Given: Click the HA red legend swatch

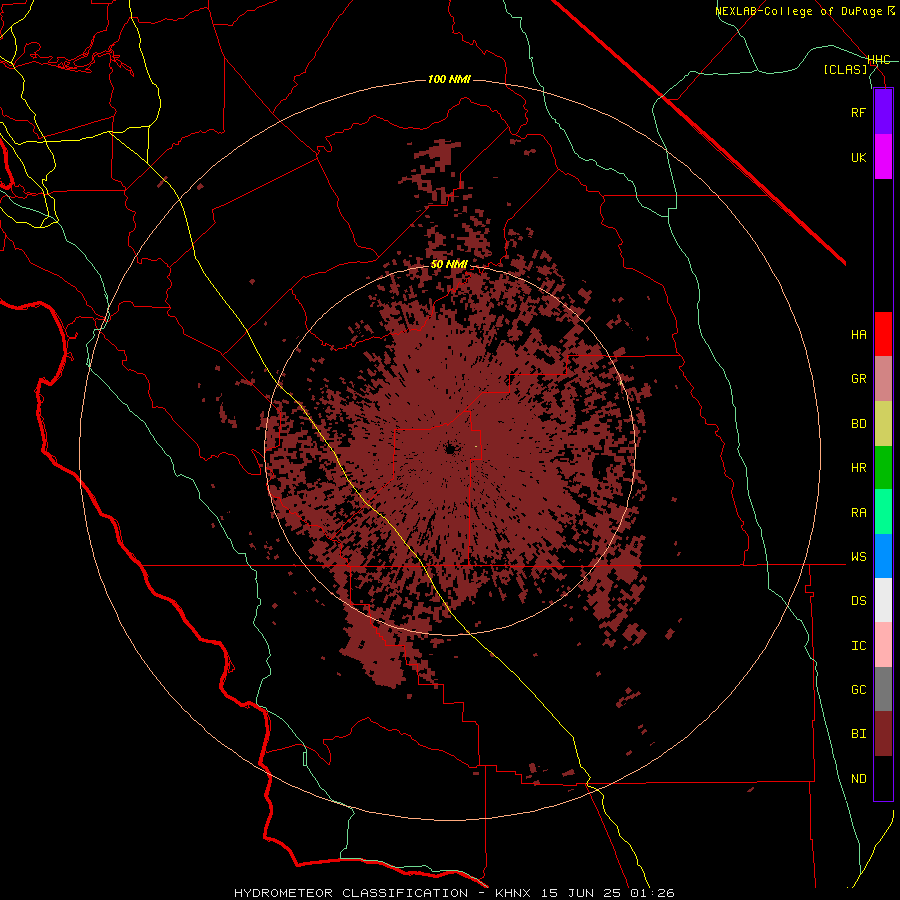Looking at the screenshot, I should pyautogui.click(x=883, y=334).
